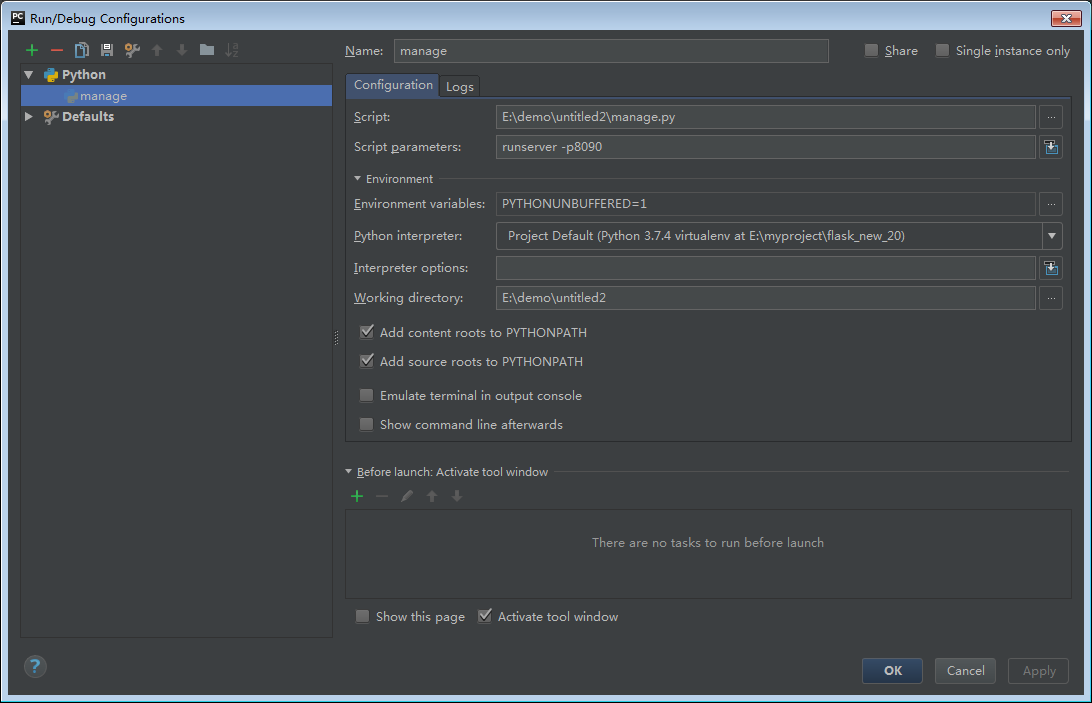The image size is (1092, 703).
Task: Click the browse button next to Script path
Action: click(x=1050, y=117)
